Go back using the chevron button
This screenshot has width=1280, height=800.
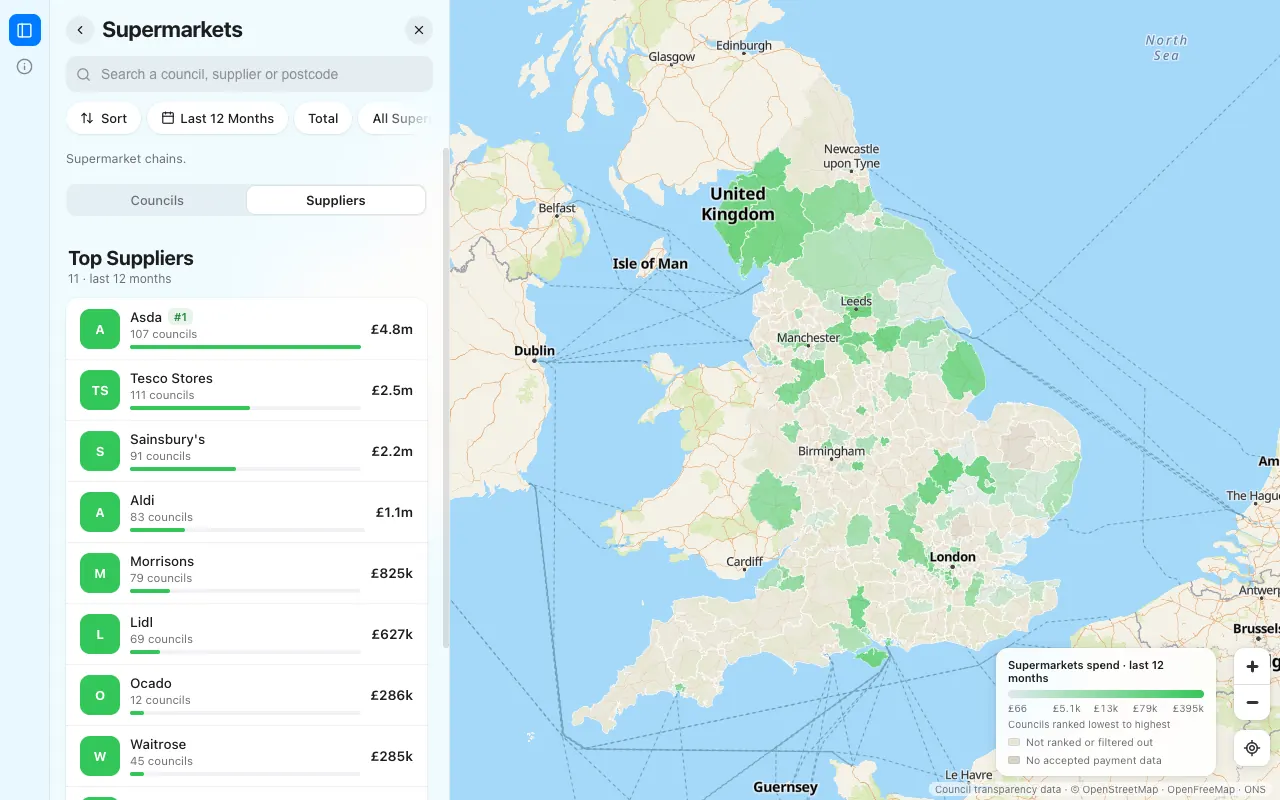(80, 30)
